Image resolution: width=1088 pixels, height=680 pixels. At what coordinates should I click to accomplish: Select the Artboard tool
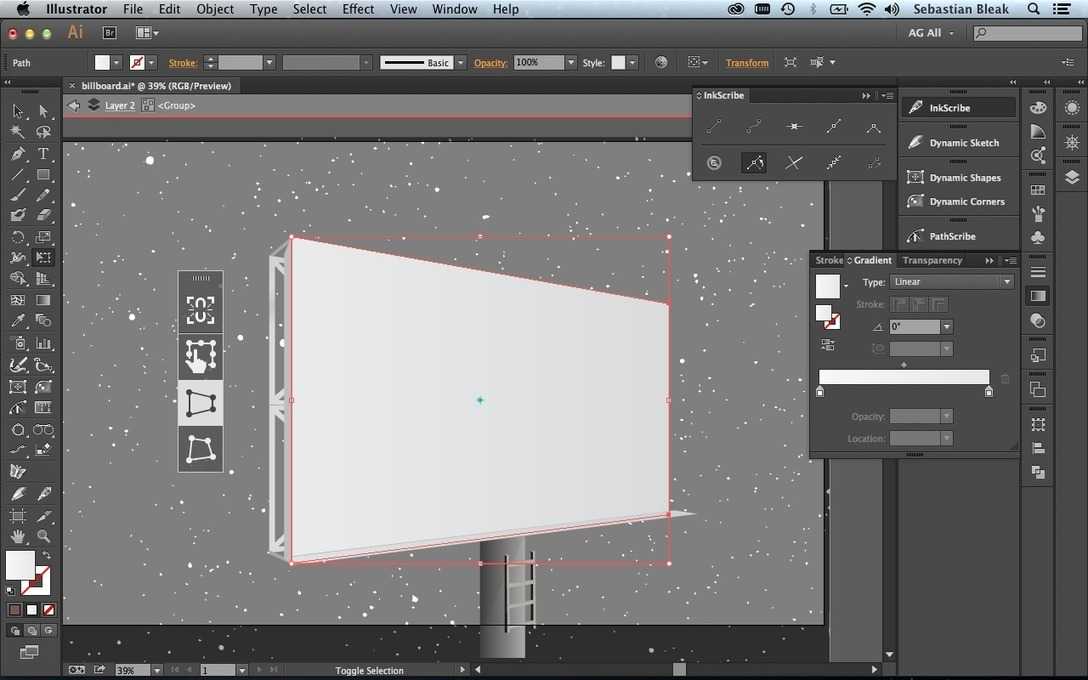17,516
